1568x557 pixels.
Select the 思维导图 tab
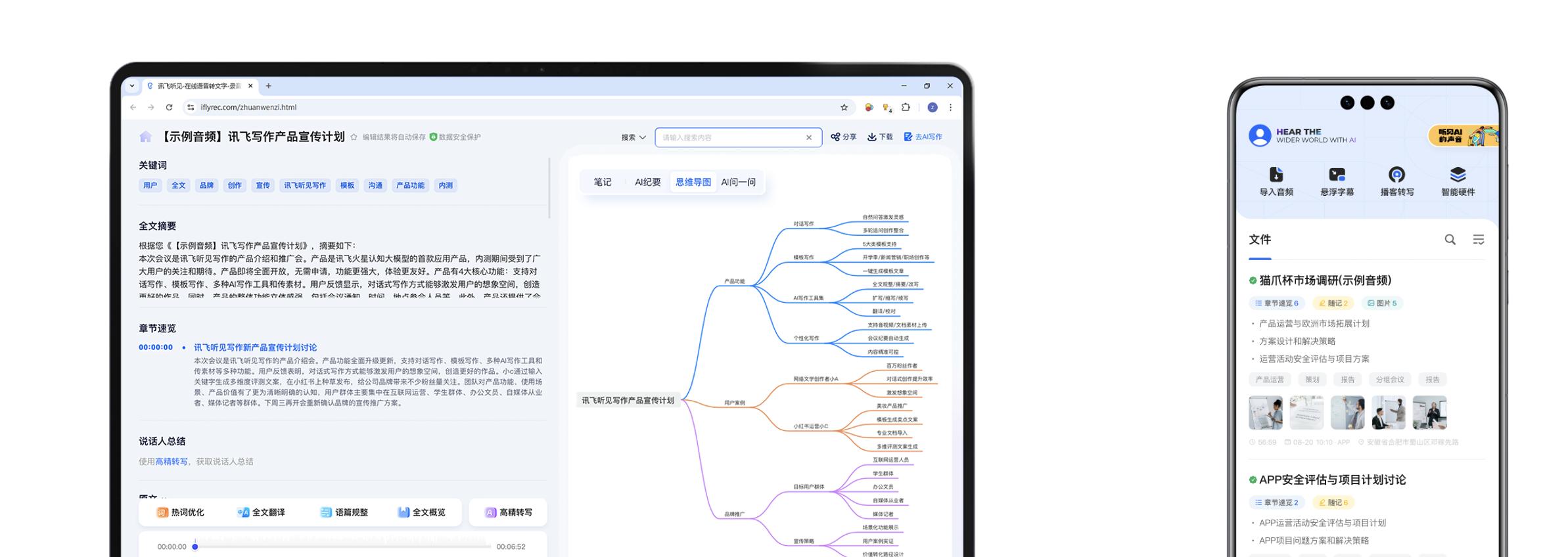click(x=693, y=182)
